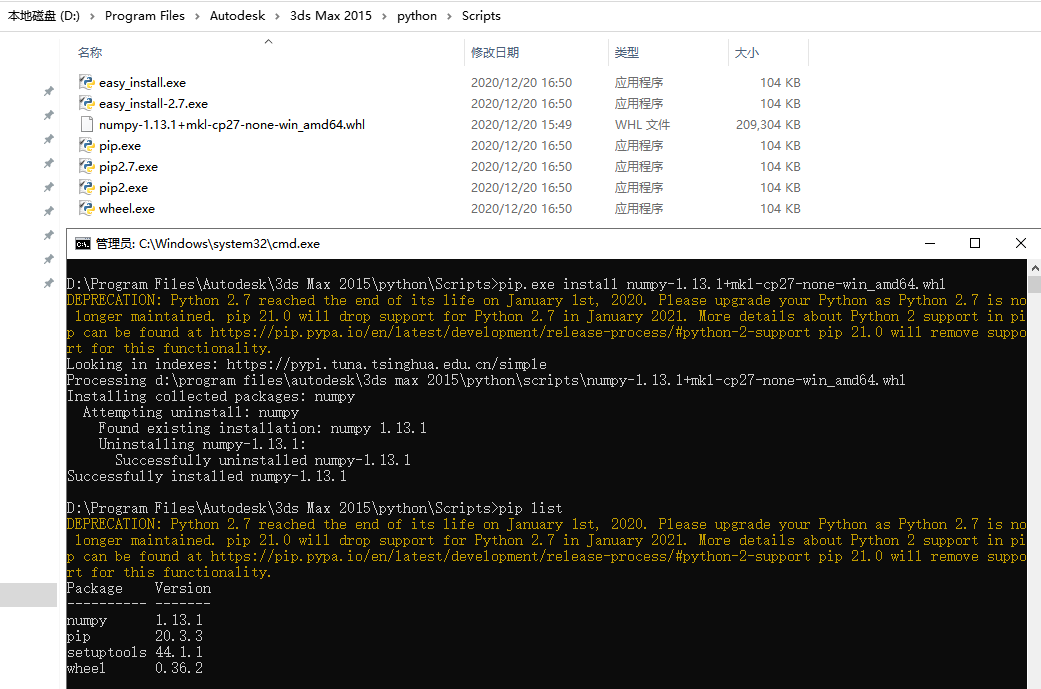Select the pip2.exe application icon
This screenshot has width=1041, height=689.
pyautogui.click(x=86, y=187)
